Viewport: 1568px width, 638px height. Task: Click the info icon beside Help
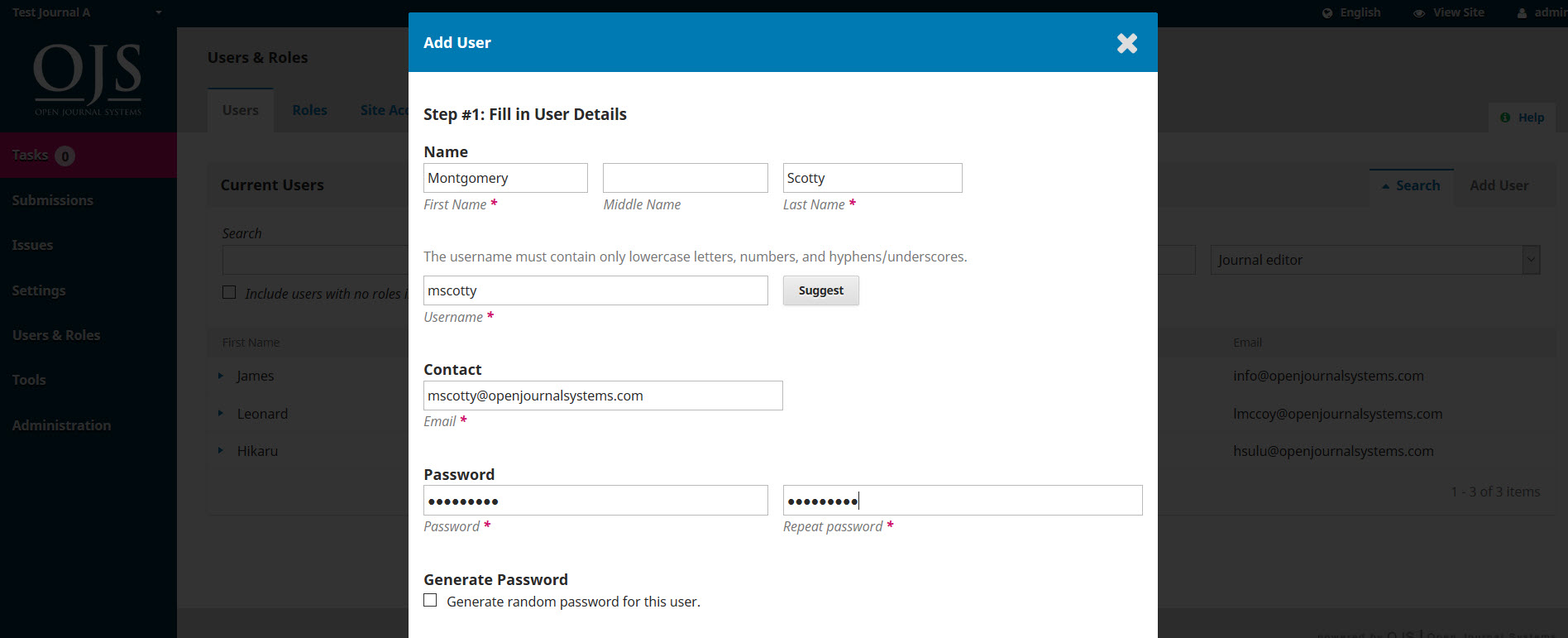point(1505,118)
